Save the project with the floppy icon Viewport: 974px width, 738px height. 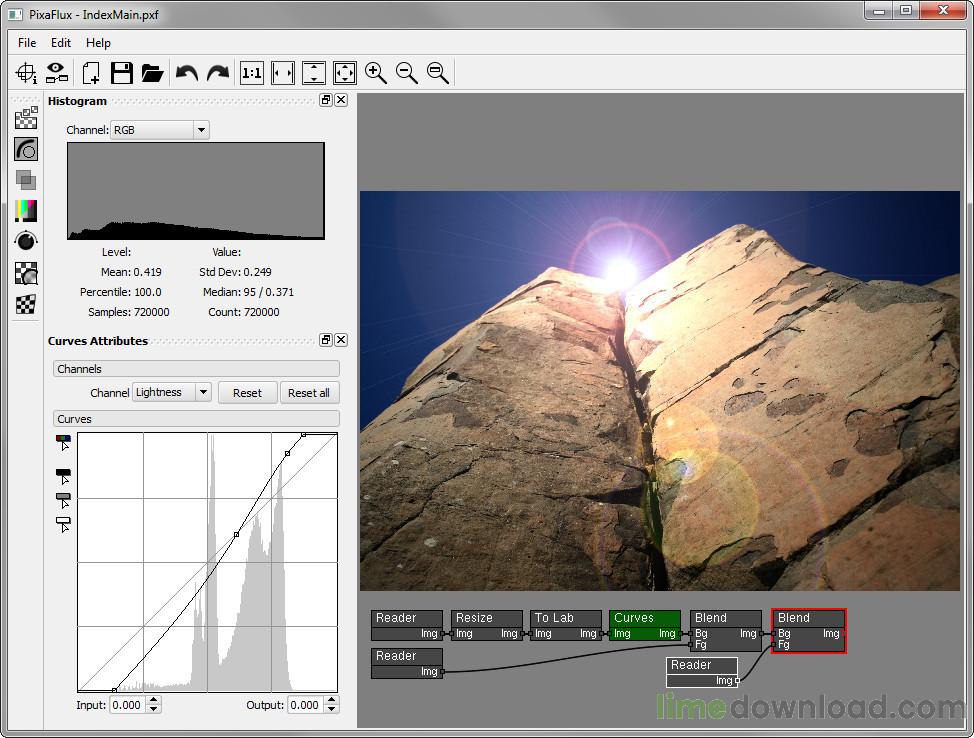click(121, 72)
